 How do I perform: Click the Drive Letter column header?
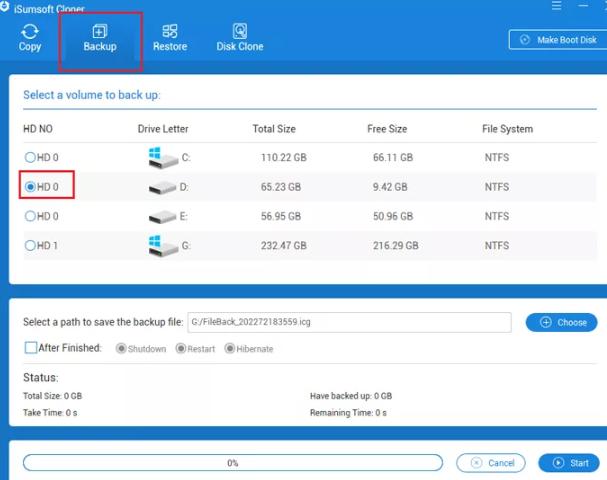click(x=163, y=129)
